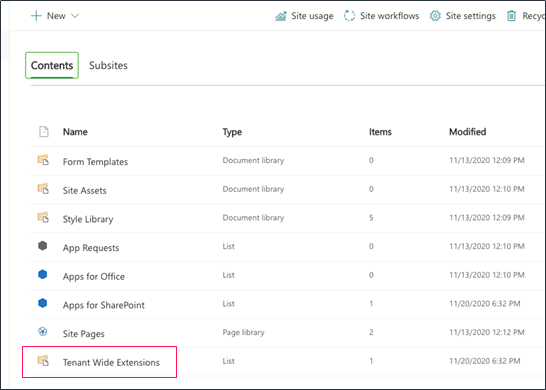Click modified date of Tenant Wide Extensions row
This screenshot has width=546, height=390.
(485, 361)
